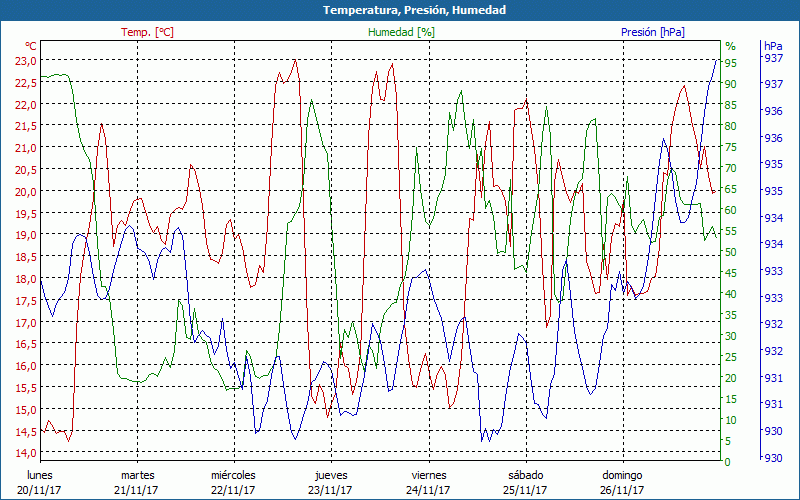This screenshot has height=500, width=800.
Task: Pick the martes 21/11/17 date label
Action: coord(137,482)
